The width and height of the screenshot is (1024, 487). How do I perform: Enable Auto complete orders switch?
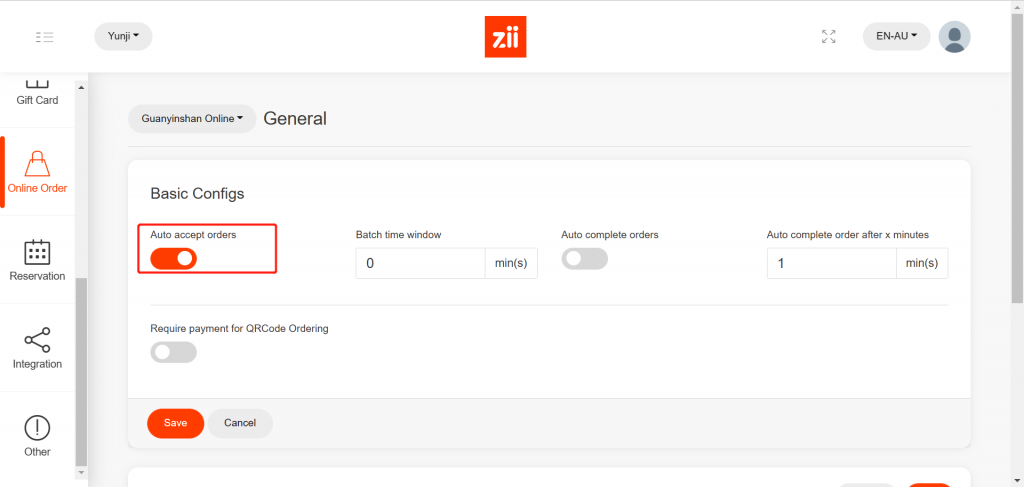(x=584, y=259)
